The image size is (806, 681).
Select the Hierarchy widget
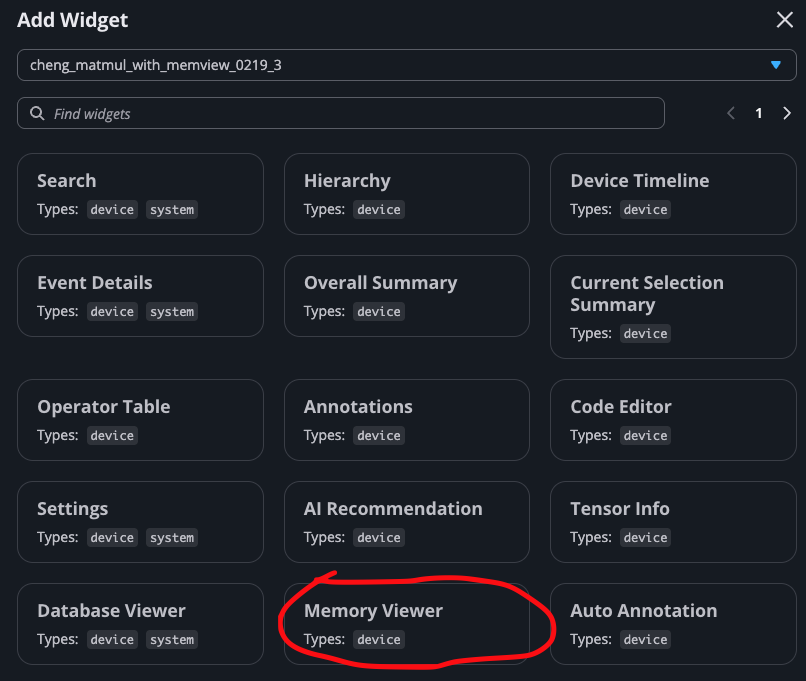[x=406, y=194]
